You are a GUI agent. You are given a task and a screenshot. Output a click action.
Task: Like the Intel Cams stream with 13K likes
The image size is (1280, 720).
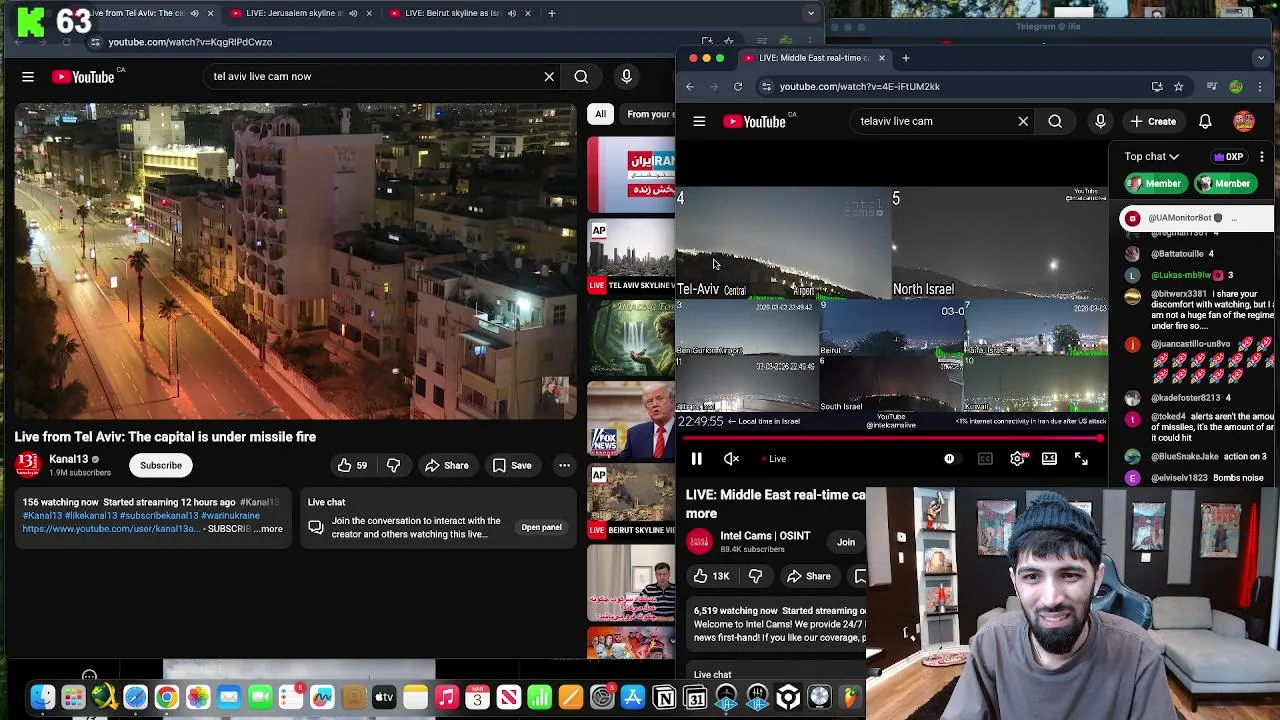coord(711,576)
